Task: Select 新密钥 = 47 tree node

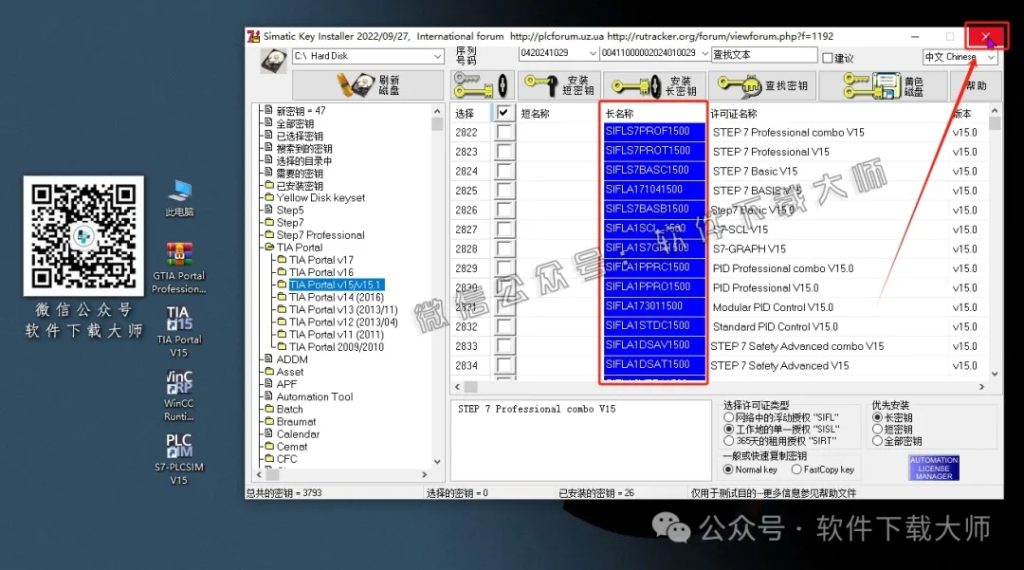Action: point(301,111)
